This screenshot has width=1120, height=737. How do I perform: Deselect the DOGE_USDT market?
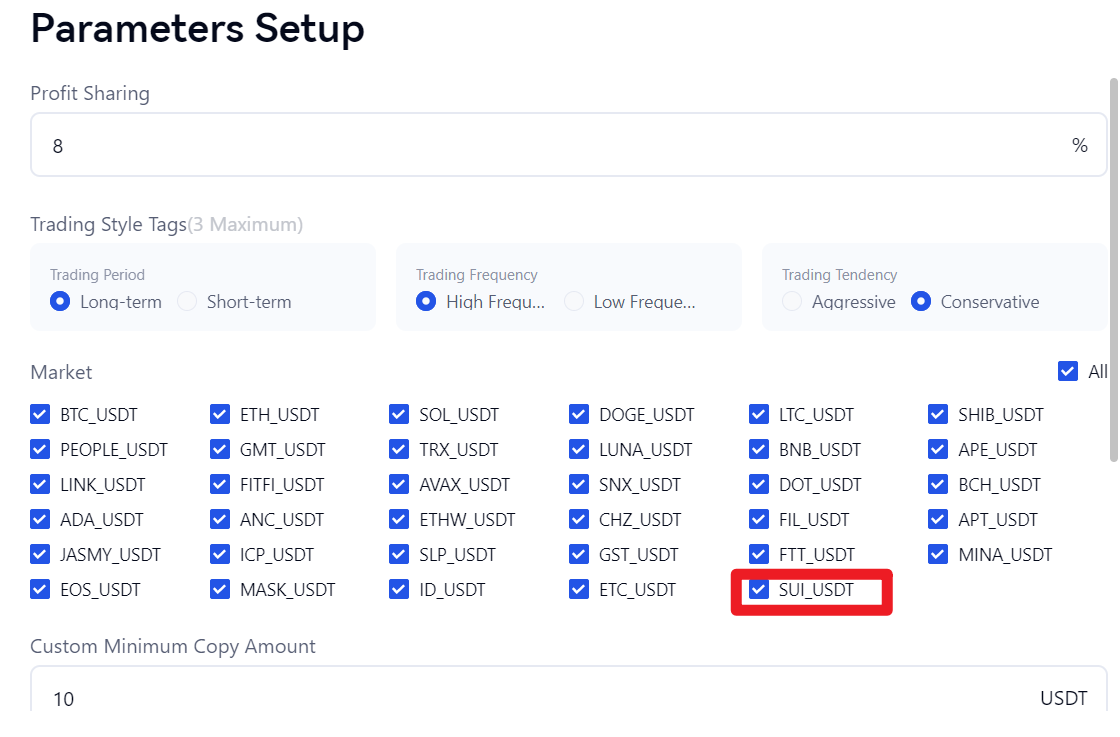point(579,415)
